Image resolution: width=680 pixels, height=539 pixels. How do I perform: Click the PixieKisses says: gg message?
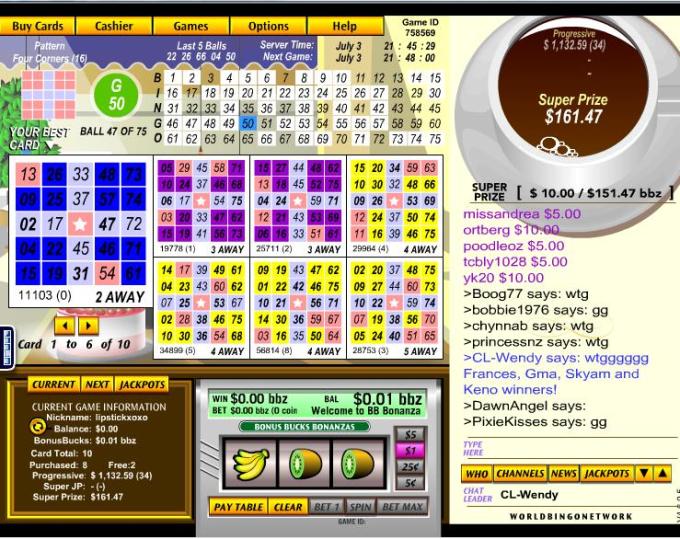(535, 422)
